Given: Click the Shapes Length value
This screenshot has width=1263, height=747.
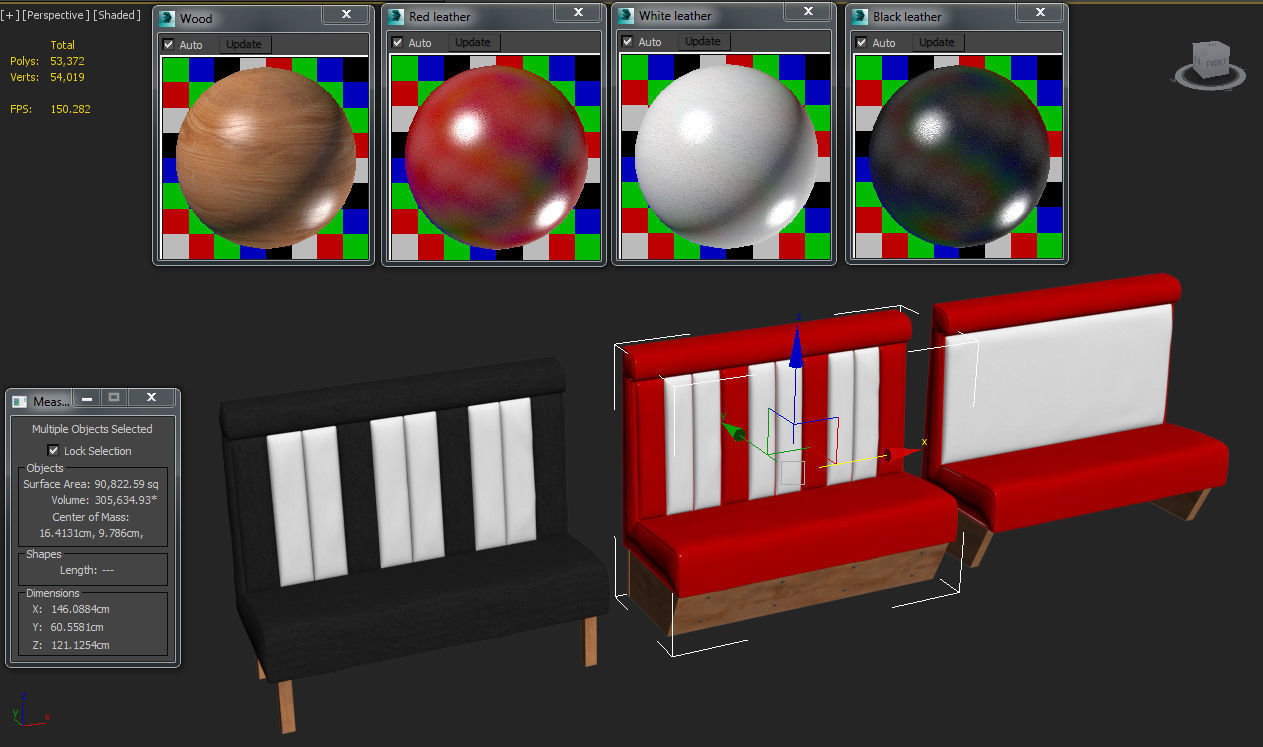Looking at the screenshot, I should click(x=107, y=570).
